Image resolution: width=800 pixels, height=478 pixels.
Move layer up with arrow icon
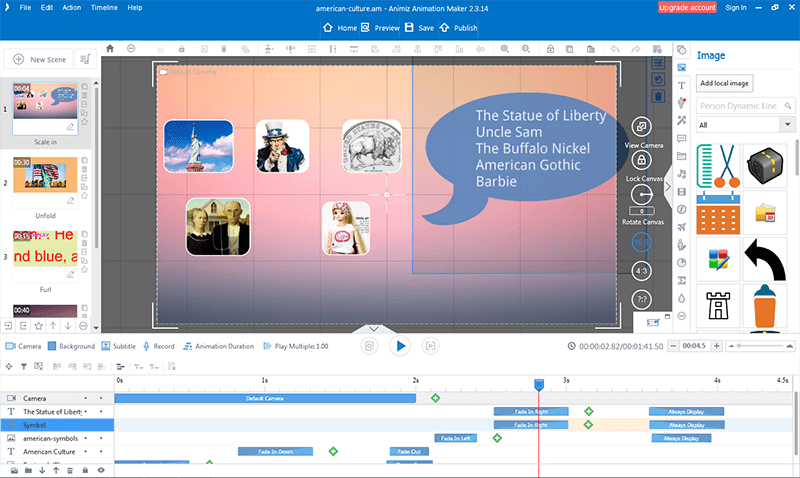click(56, 470)
